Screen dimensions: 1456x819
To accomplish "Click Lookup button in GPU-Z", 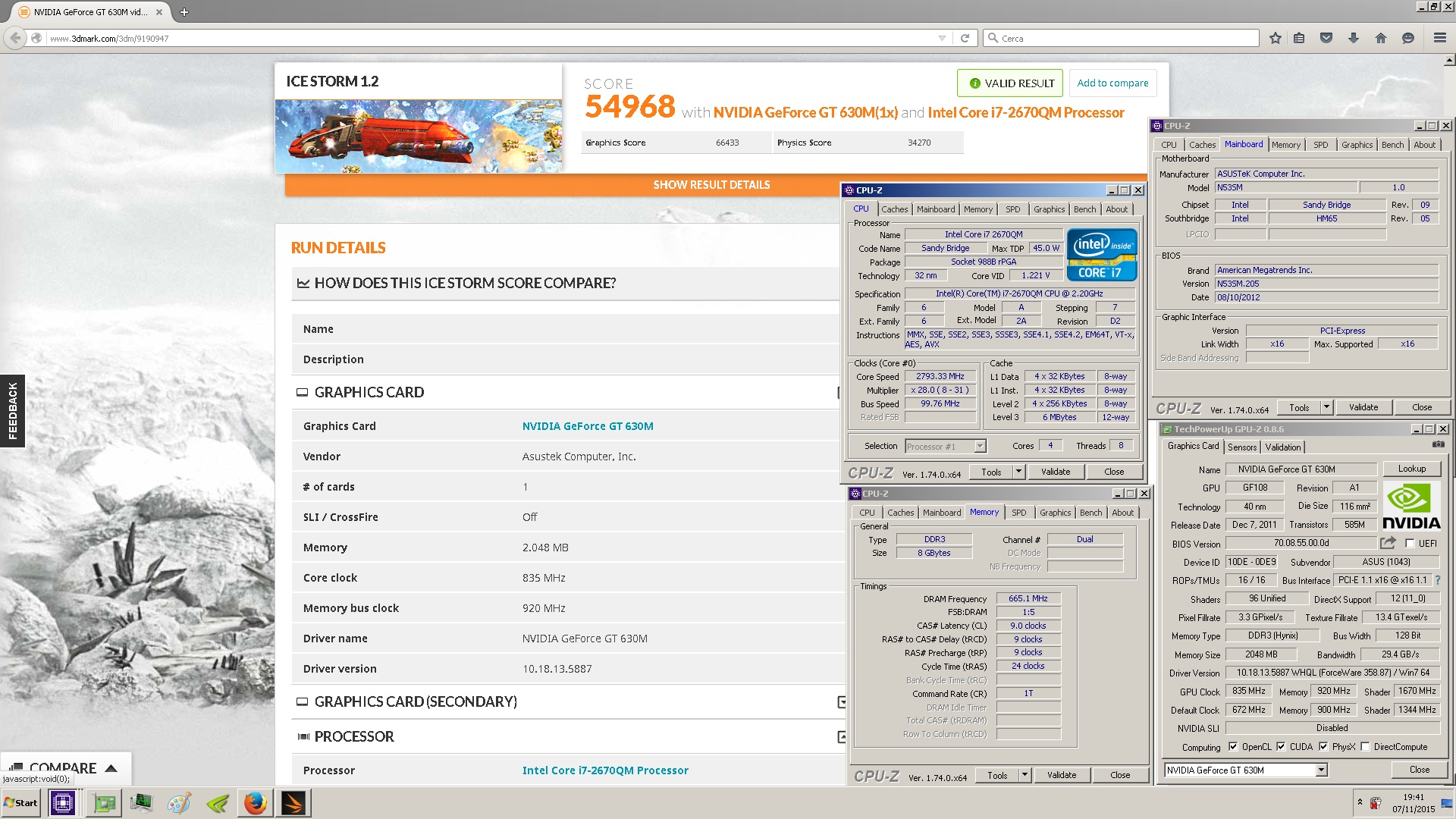I will (x=1411, y=469).
